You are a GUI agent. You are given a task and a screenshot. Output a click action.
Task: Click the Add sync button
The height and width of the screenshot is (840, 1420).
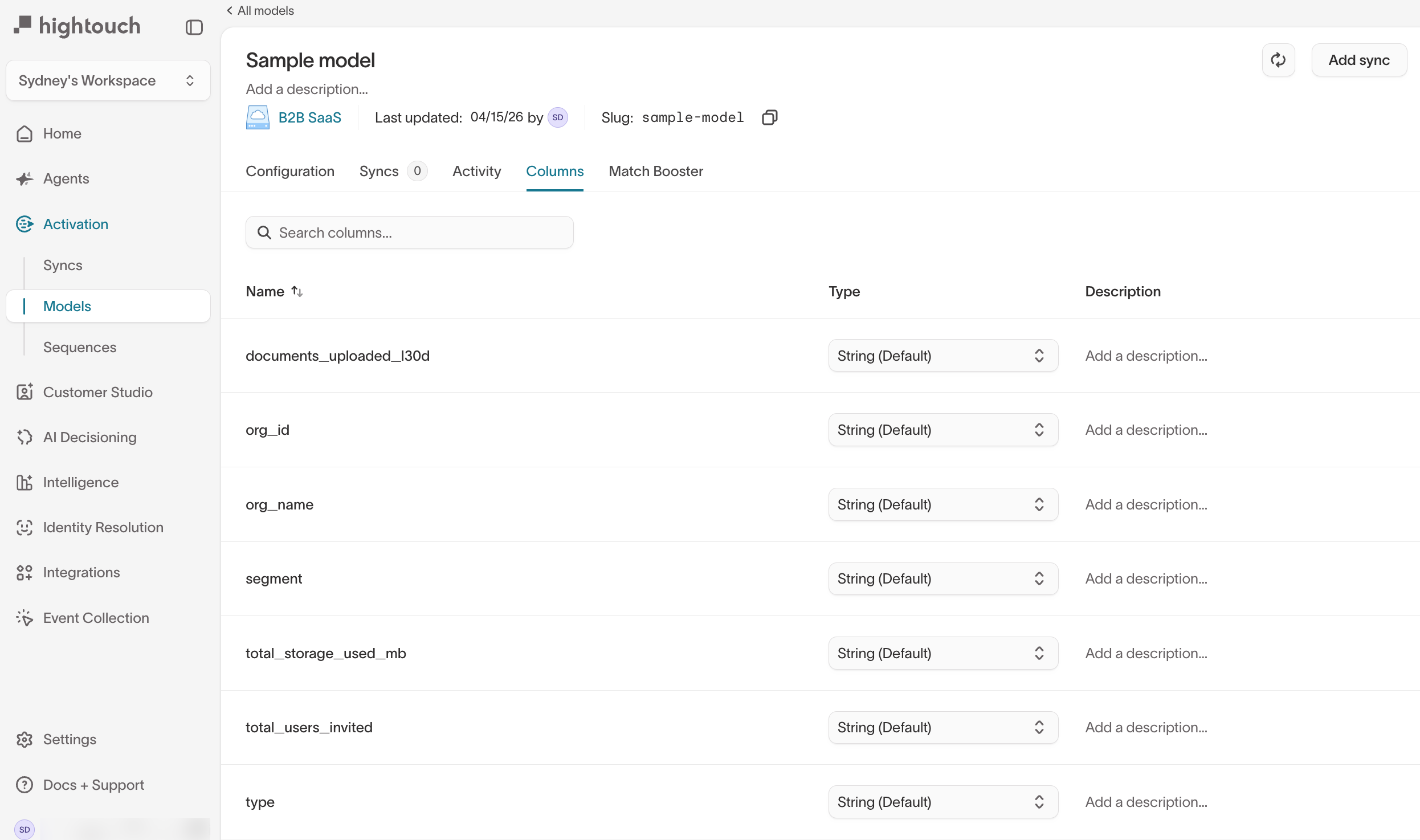click(1360, 60)
